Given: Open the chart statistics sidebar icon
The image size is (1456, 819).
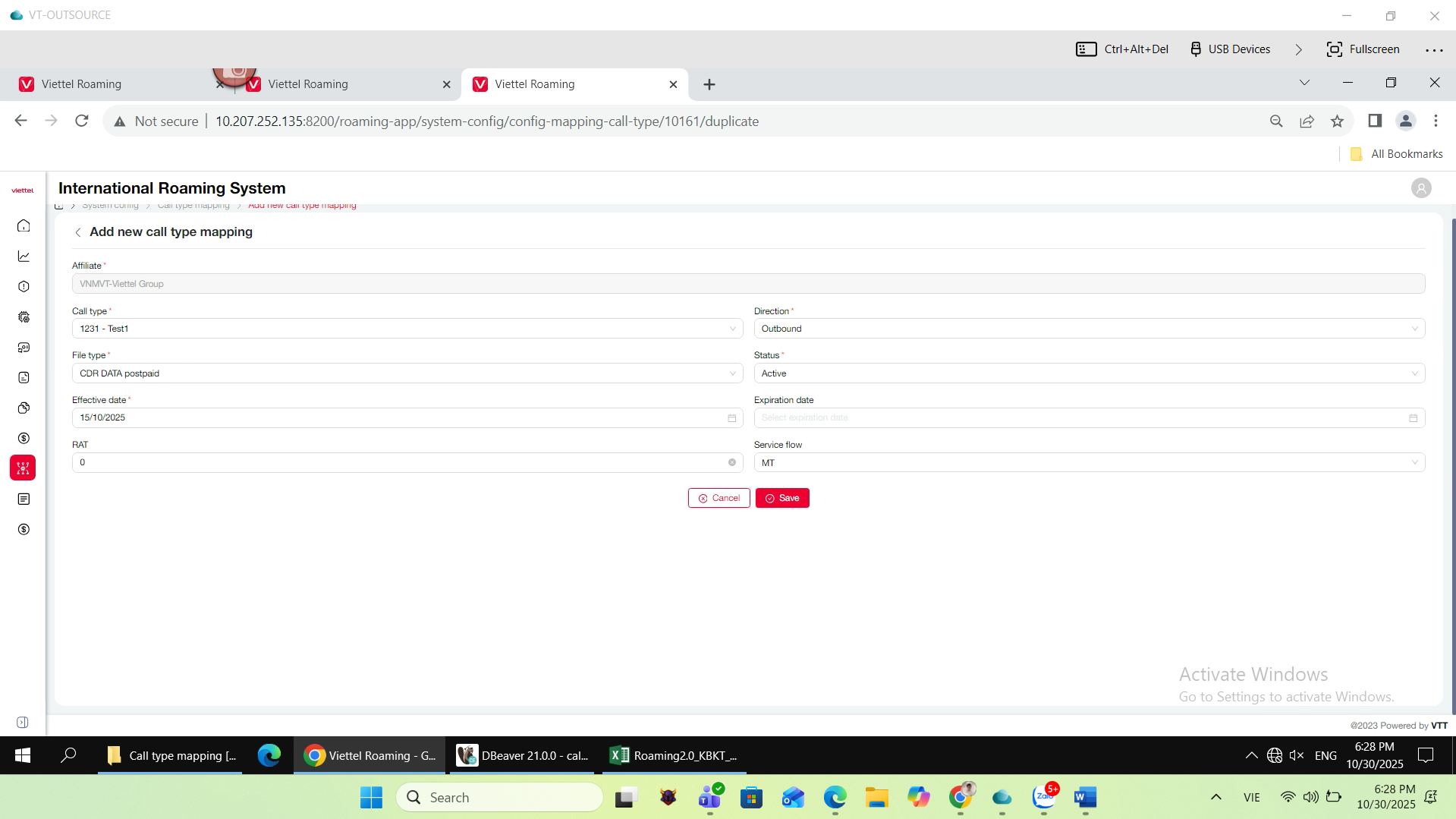Looking at the screenshot, I should tap(24, 257).
